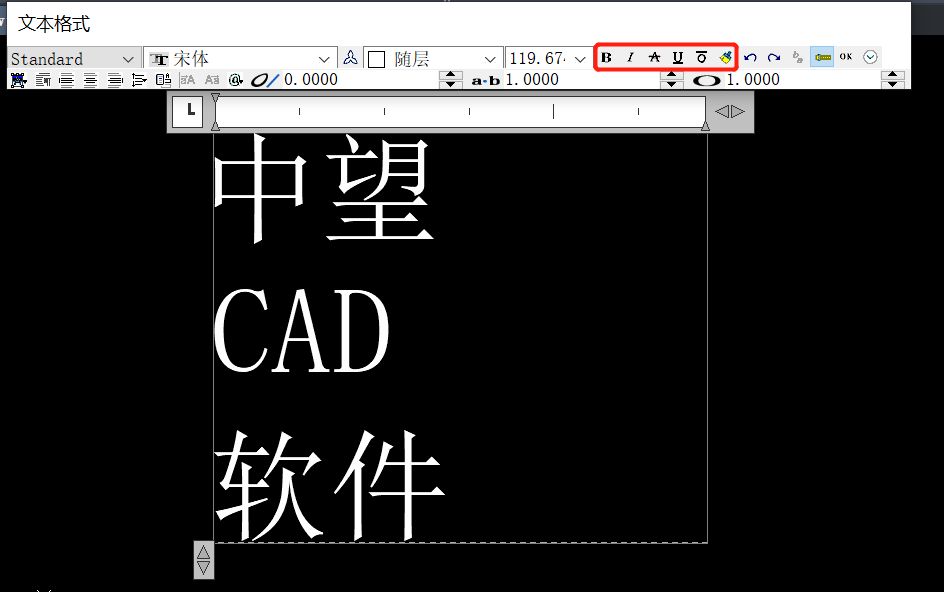The width and height of the screenshot is (944, 592).
Task: Click the text box height adjust arrows
Action: tap(203, 560)
